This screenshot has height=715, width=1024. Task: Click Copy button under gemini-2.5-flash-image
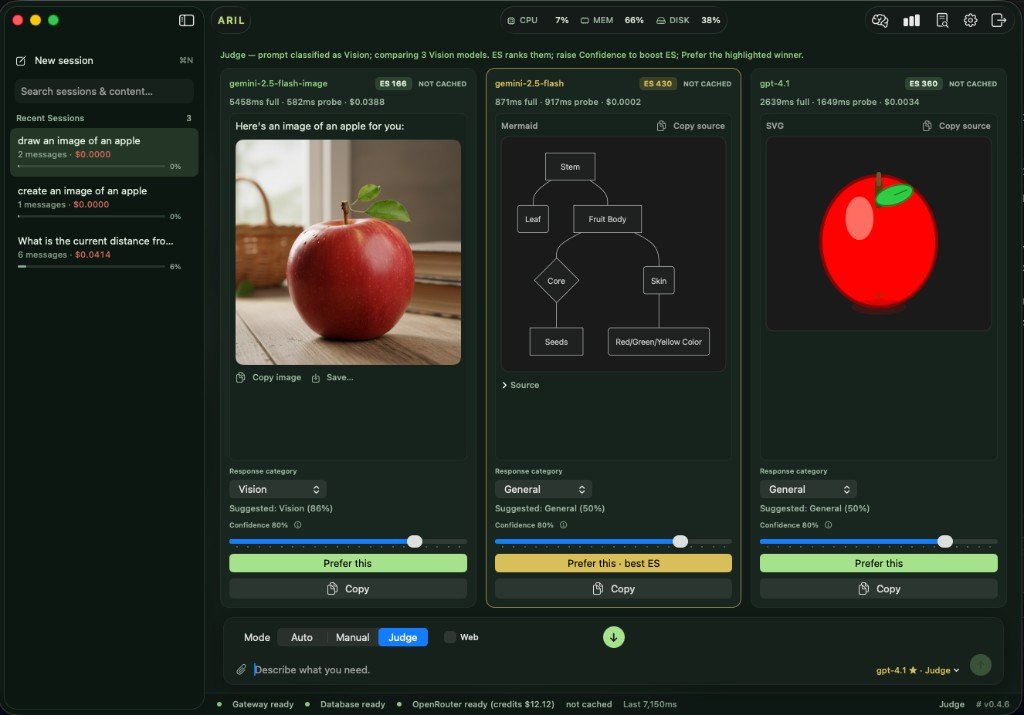pos(347,588)
